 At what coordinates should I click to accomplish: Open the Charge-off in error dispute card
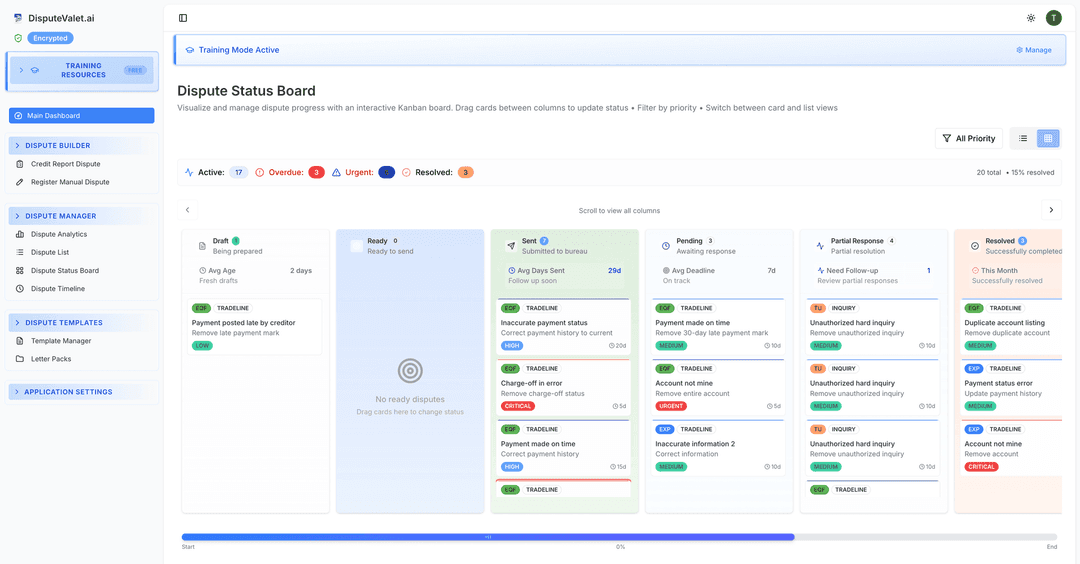point(560,388)
